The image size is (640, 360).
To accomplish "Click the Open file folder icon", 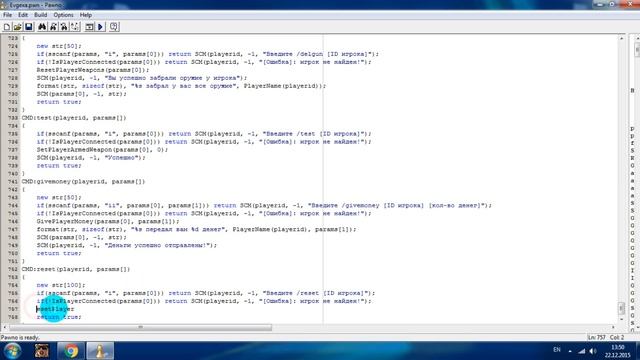I will coord(18,27).
